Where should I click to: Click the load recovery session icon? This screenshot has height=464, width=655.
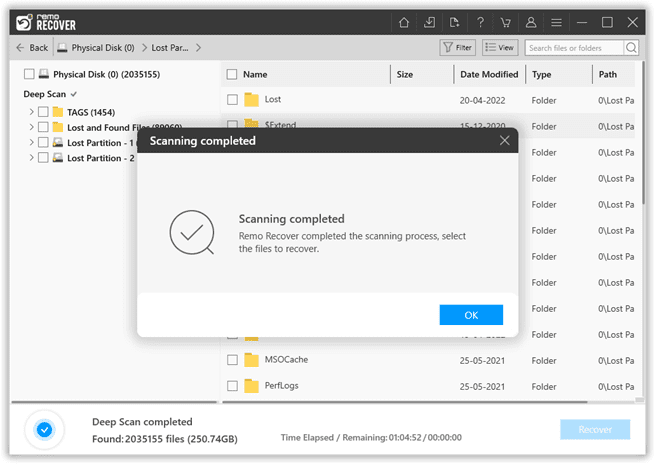click(x=454, y=23)
